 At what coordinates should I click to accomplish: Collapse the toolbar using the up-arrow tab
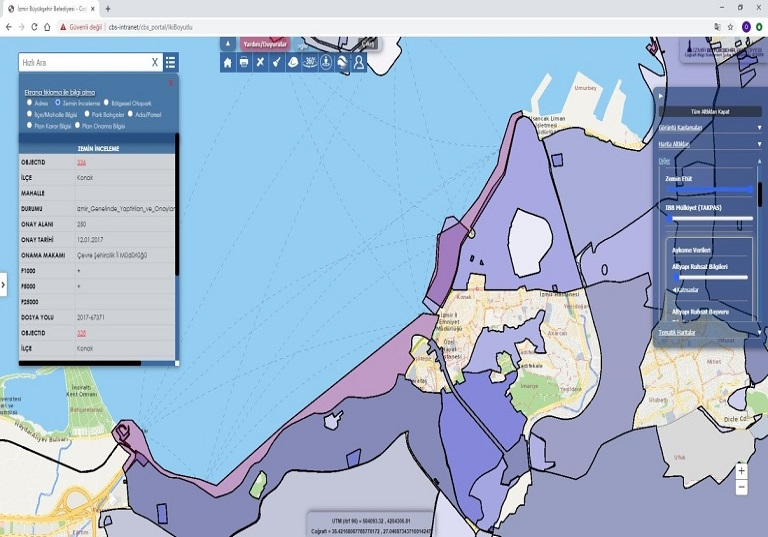coord(227,44)
